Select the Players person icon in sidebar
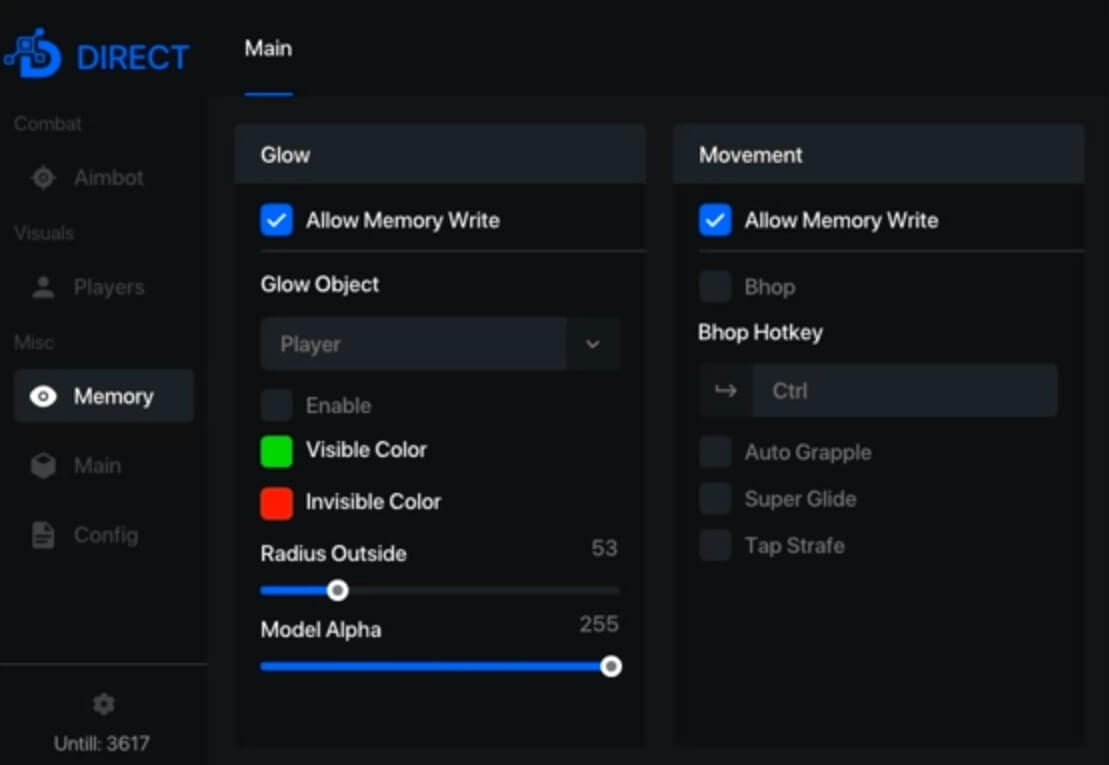Screen dimensions: 1109x765 point(43,288)
